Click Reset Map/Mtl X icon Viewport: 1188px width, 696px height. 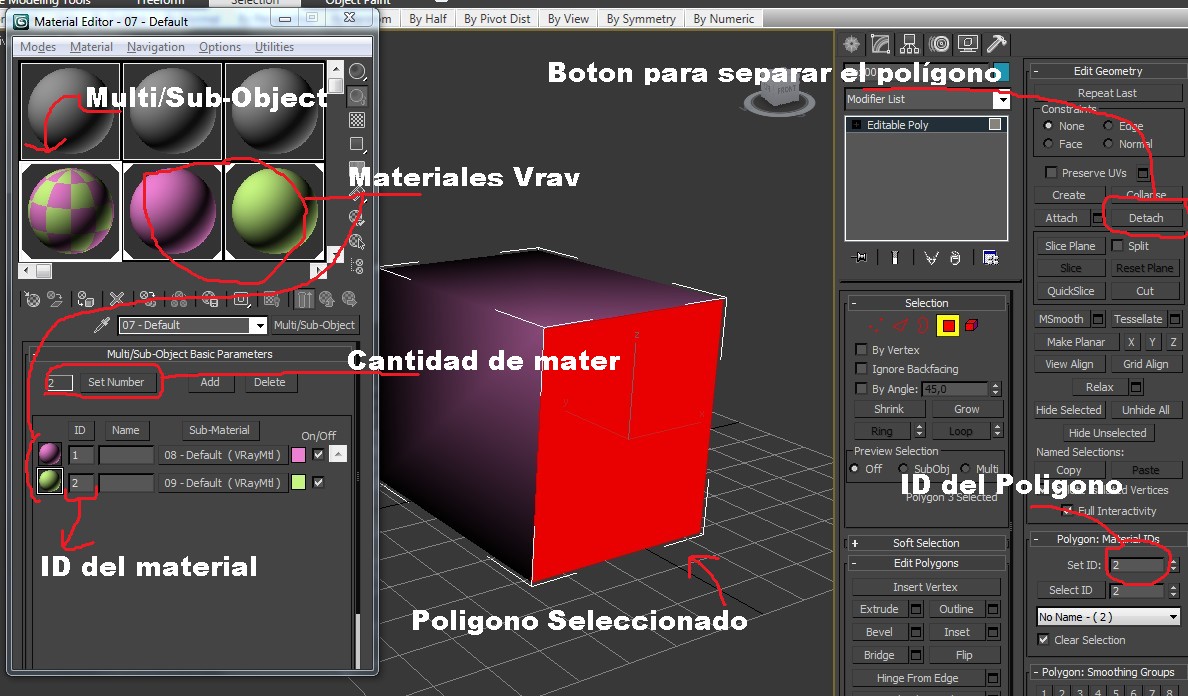[x=117, y=299]
